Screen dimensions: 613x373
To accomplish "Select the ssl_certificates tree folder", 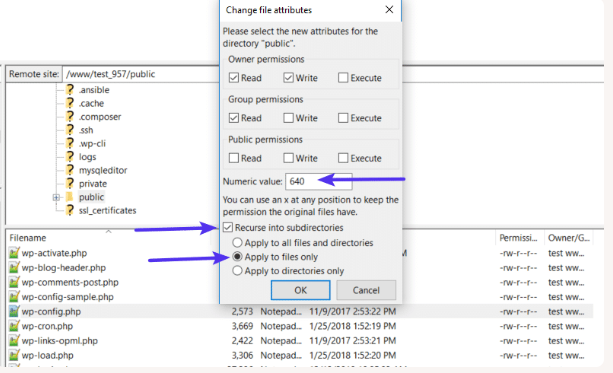I will (107, 210).
